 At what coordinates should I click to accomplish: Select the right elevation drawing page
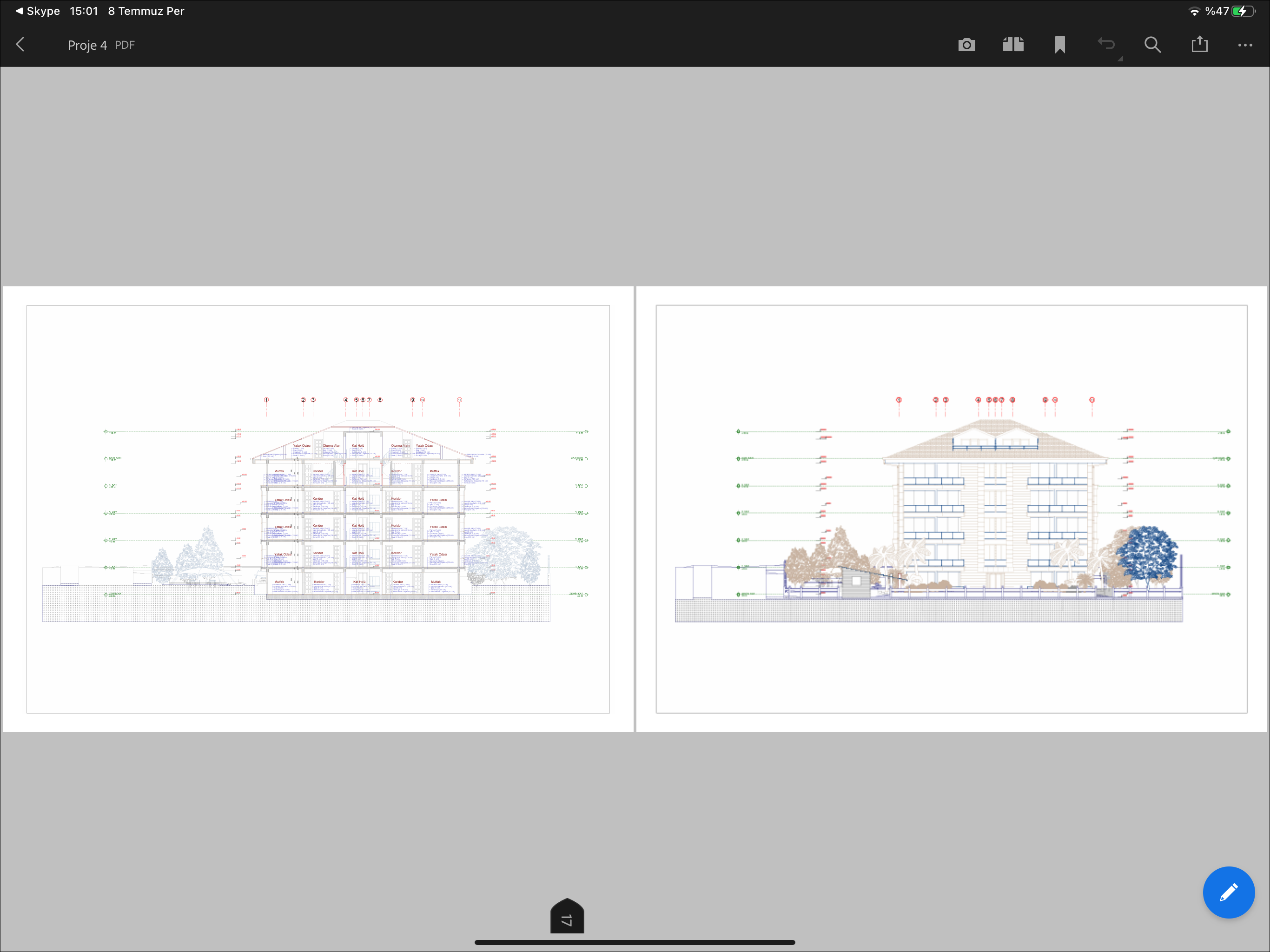click(952, 509)
